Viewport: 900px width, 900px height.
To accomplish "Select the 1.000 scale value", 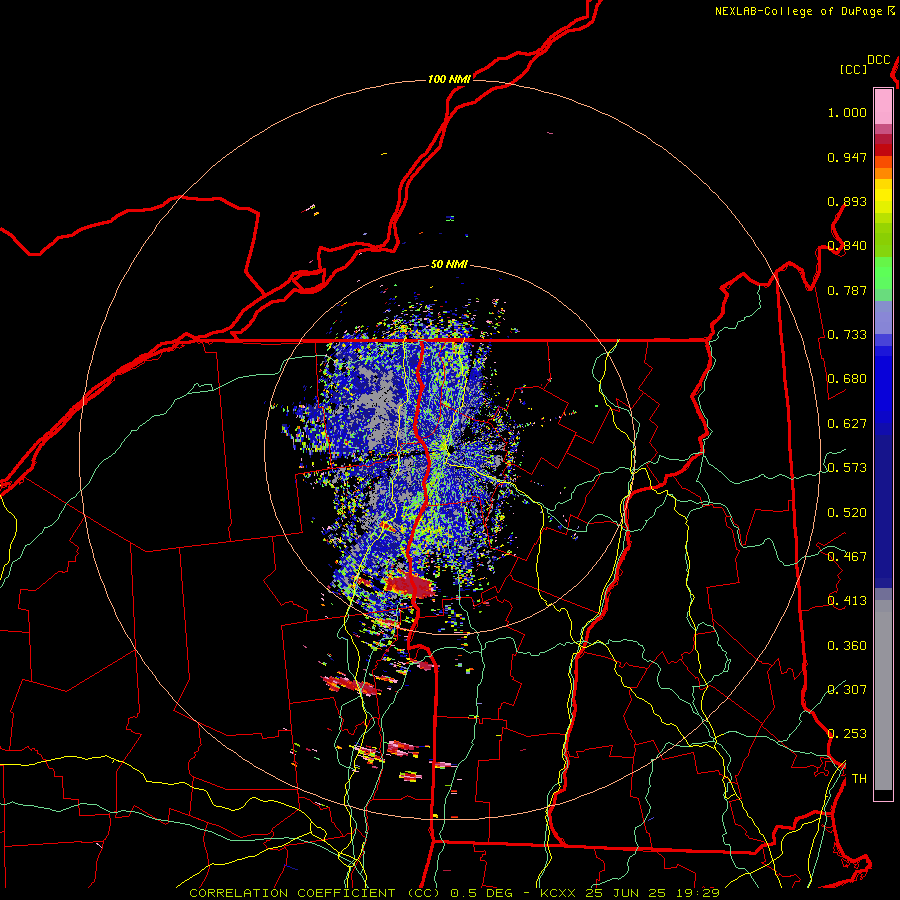I will 847,112.
